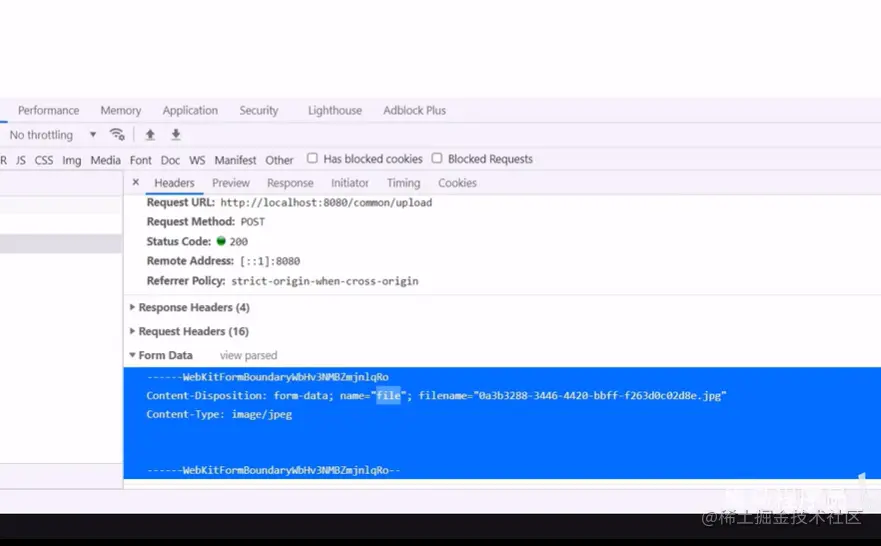This screenshot has height=546, width=881.
Task: Open the Adblock Plus tab
Action: pyautogui.click(x=415, y=110)
